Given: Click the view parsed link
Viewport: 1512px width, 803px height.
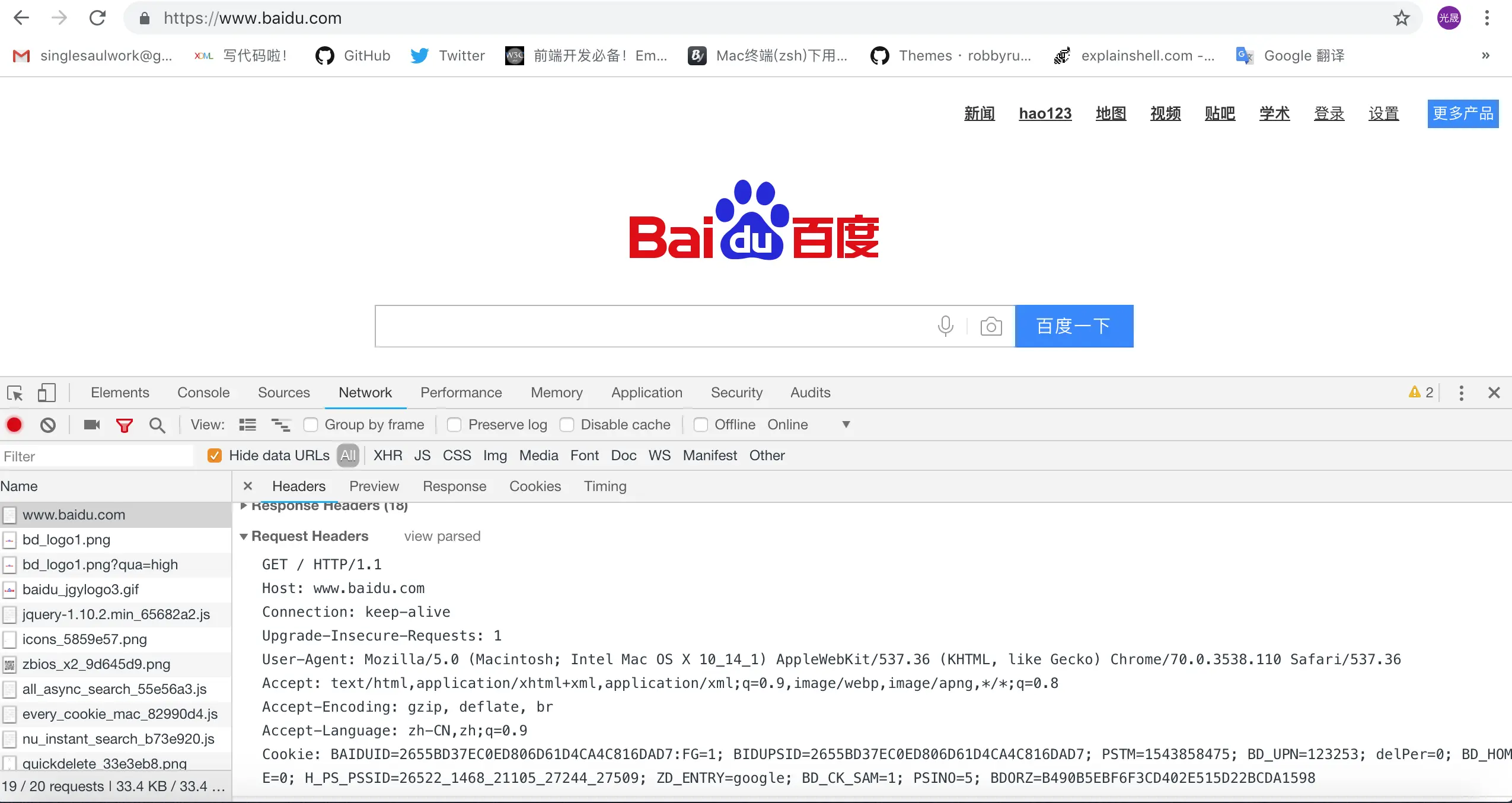Looking at the screenshot, I should pyautogui.click(x=442, y=536).
